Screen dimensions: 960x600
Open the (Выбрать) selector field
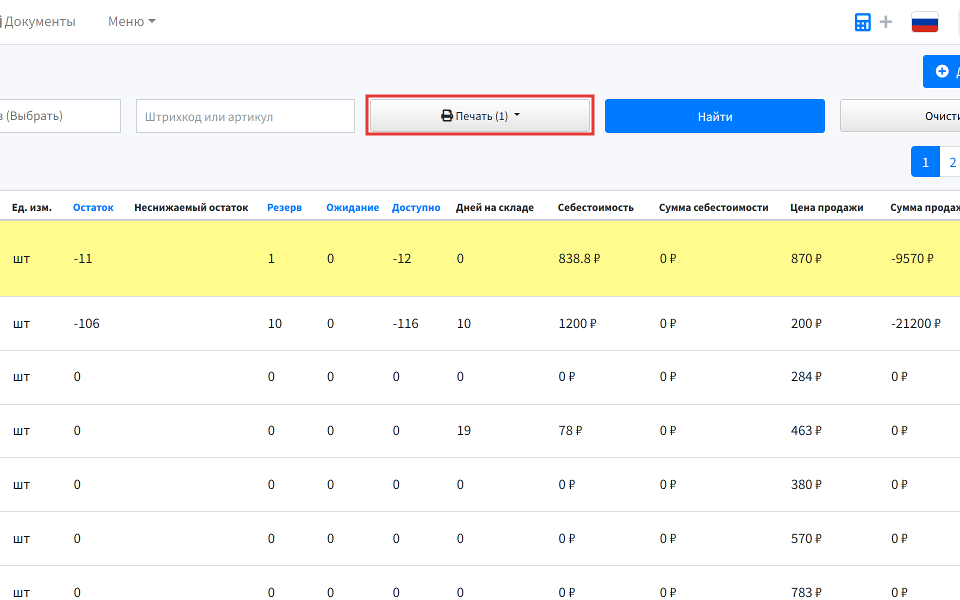tap(60, 116)
